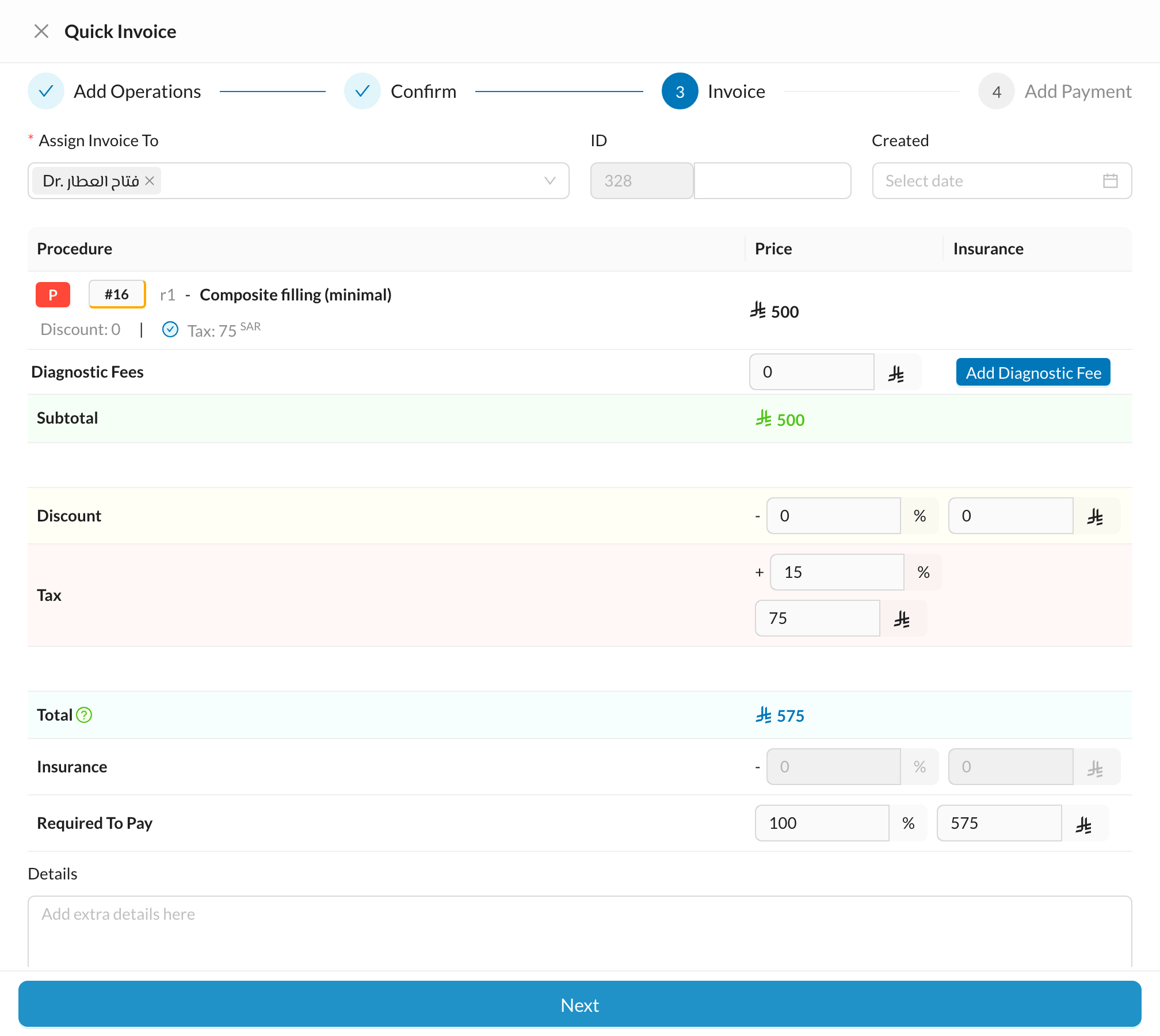This screenshot has height=1036, width=1160.
Task: Select step 3 Invoice
Action: (713, 91)
